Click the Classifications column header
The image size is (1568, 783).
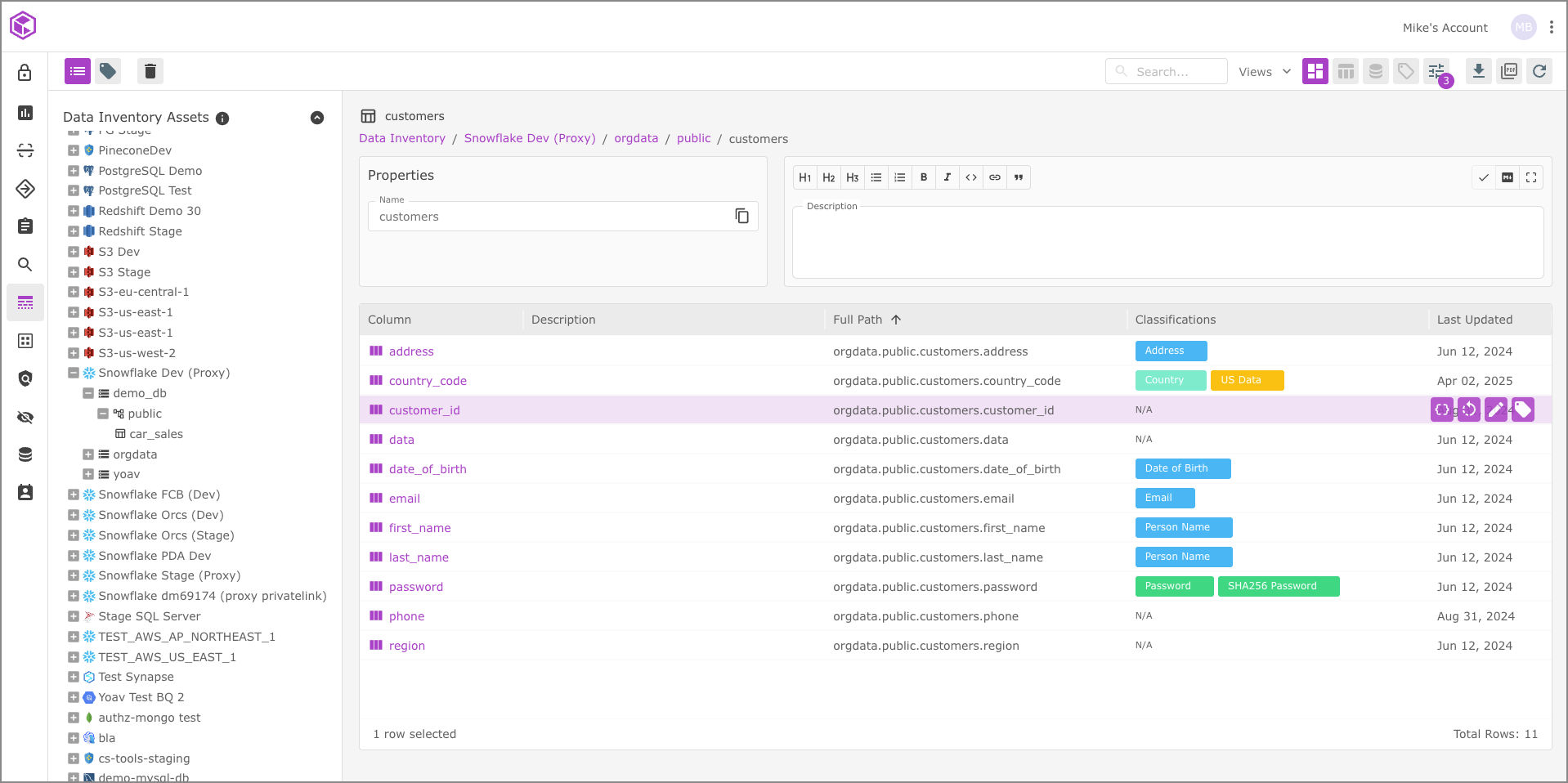point(1175,320)
